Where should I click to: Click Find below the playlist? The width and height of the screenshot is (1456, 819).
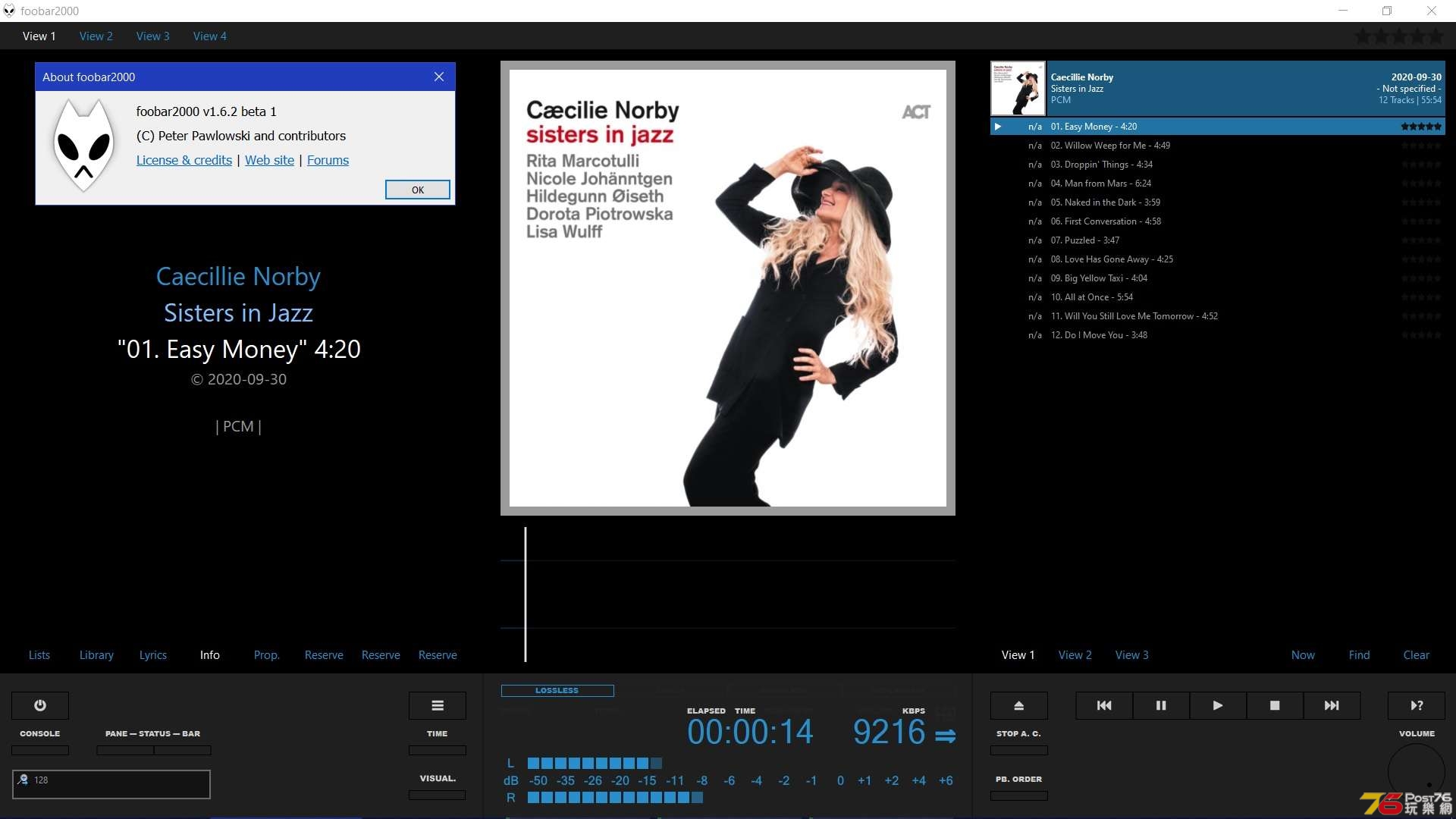(x=1360, y=655)
